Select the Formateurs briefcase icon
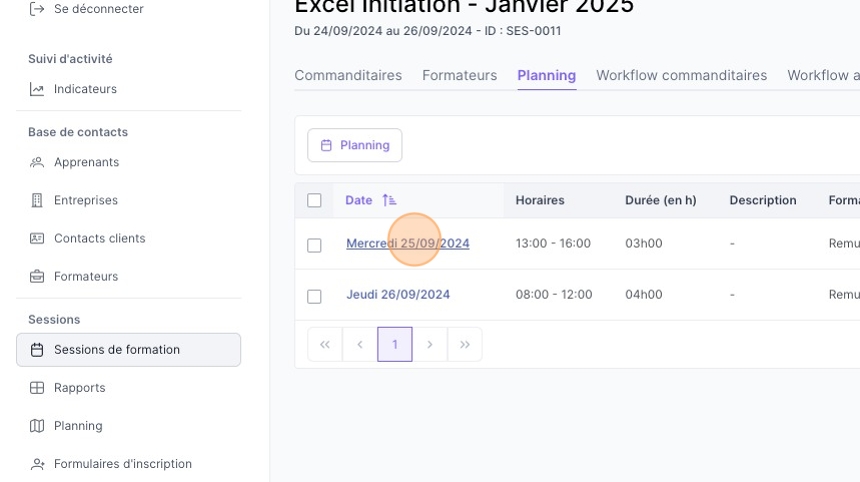 point(37,276)
